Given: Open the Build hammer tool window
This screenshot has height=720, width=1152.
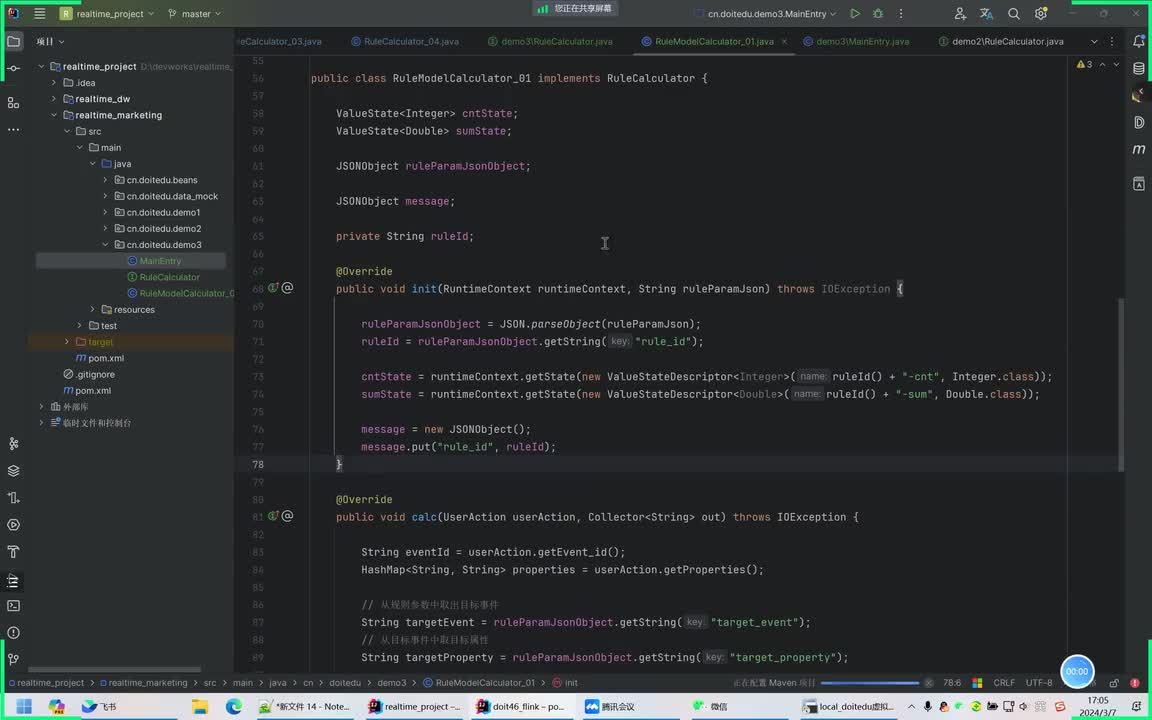Looking at the screenshot, I should click(x=13, y=552).
